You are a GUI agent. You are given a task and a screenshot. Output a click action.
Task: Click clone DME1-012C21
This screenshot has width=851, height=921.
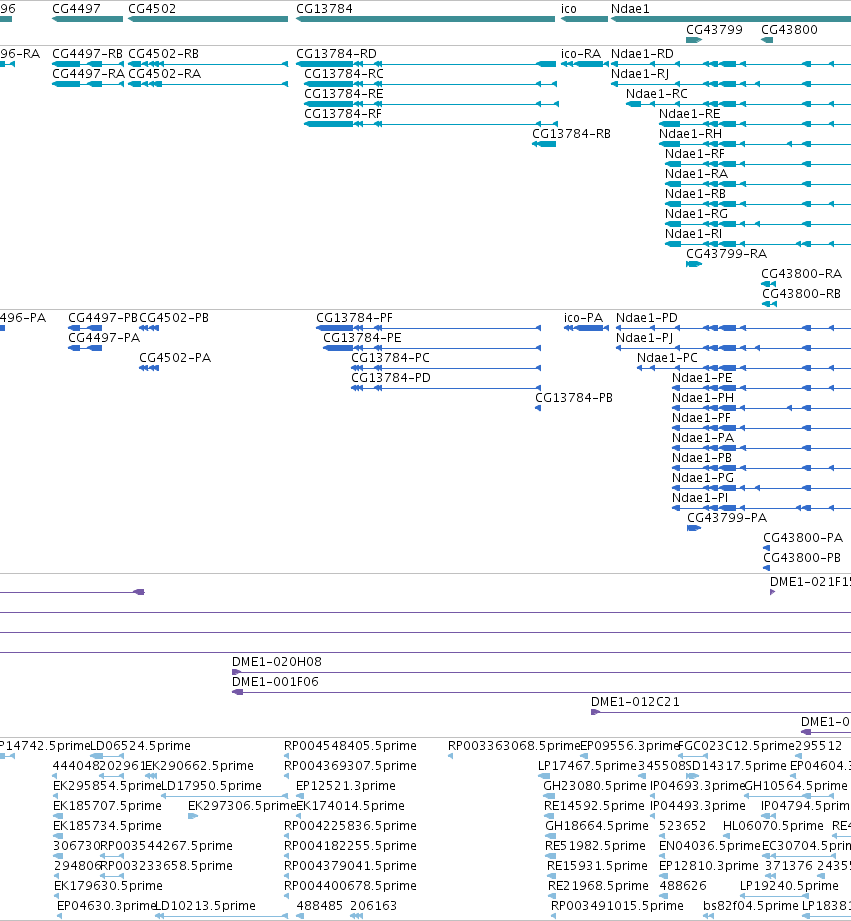pos(721,711)
